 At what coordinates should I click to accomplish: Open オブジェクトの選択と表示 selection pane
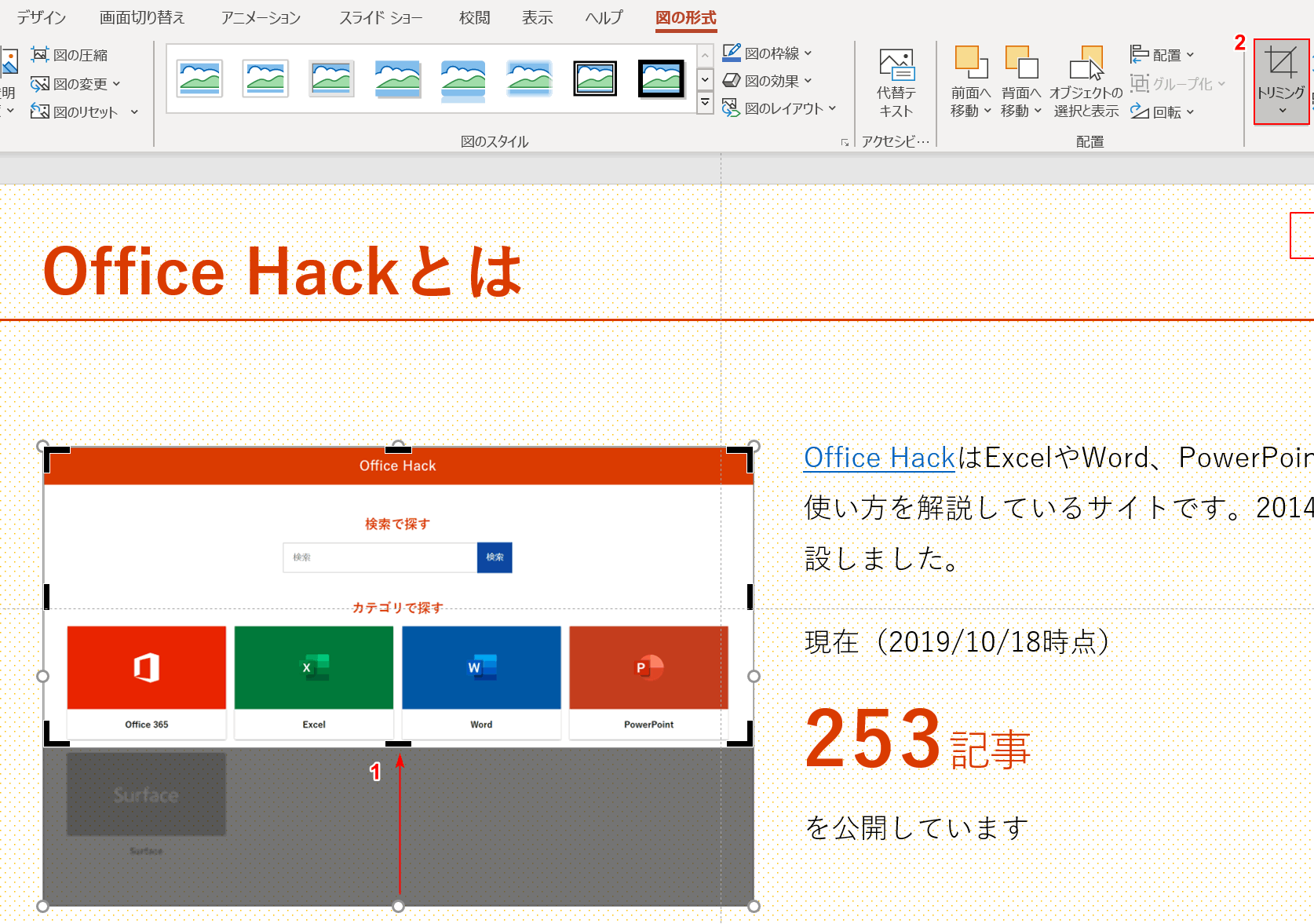click(x=1086, y=82)
